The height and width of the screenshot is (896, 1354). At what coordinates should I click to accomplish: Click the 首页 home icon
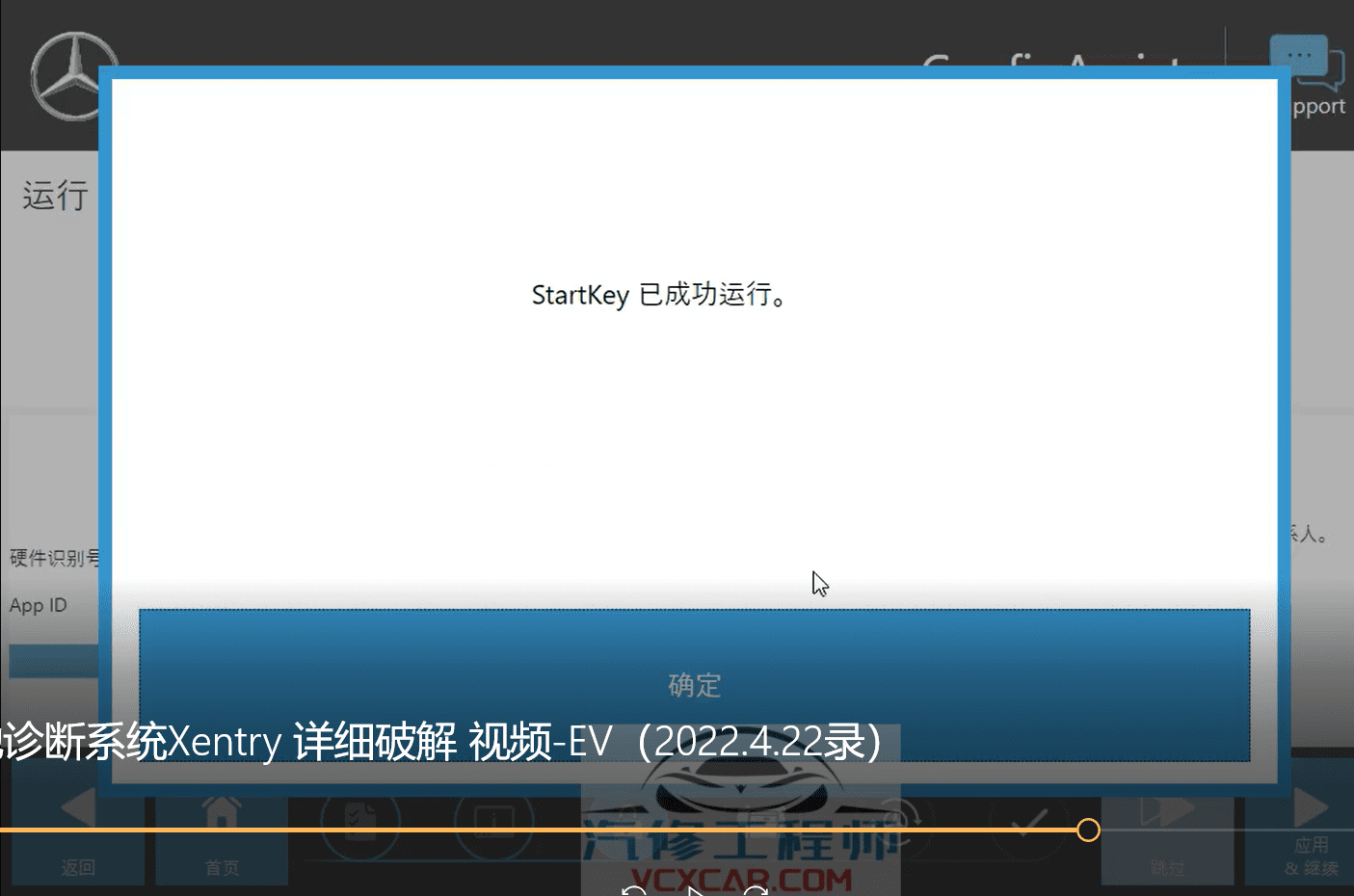(x=221, y=814)
